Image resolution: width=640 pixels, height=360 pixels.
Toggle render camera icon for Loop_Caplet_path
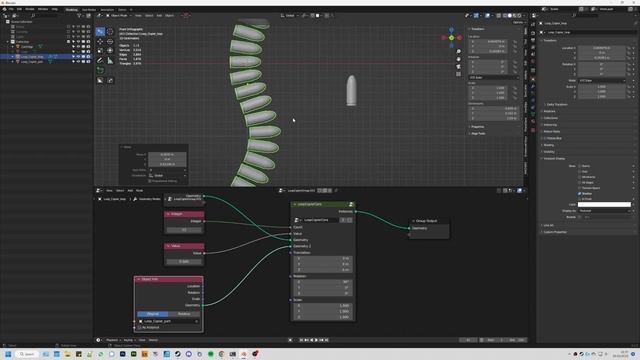coord(88,62)
